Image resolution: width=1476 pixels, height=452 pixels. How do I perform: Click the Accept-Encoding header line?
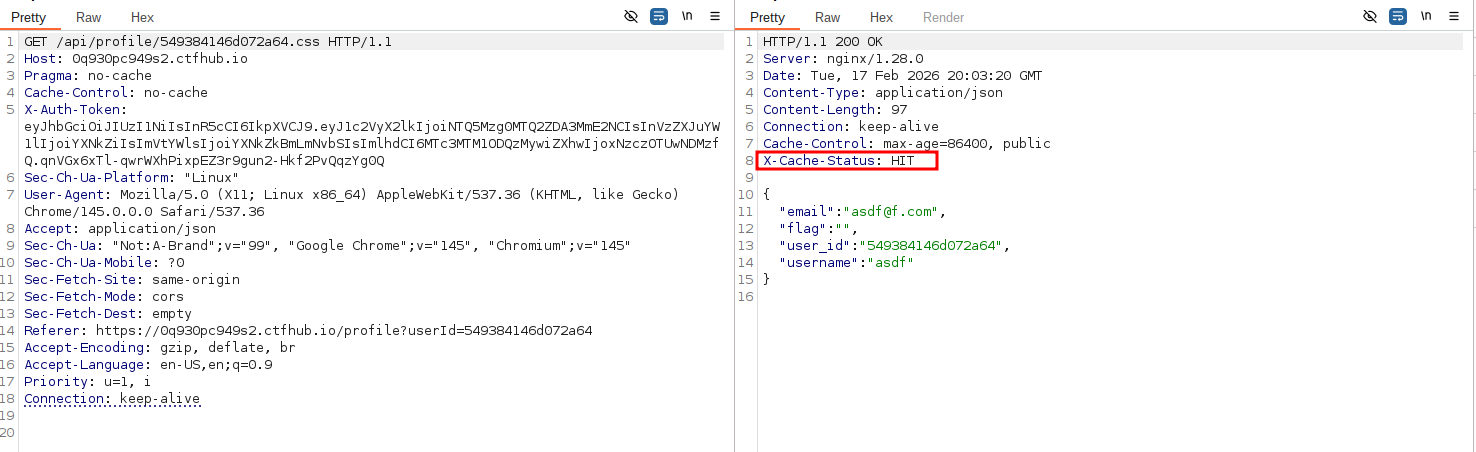pos(160,348)
